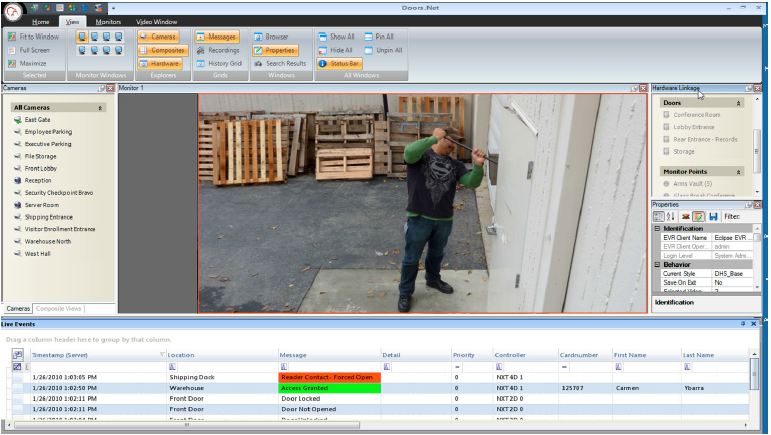Toggle the Search Results window button
This screenshot has height=435, width=771.
tap(280, 63)
